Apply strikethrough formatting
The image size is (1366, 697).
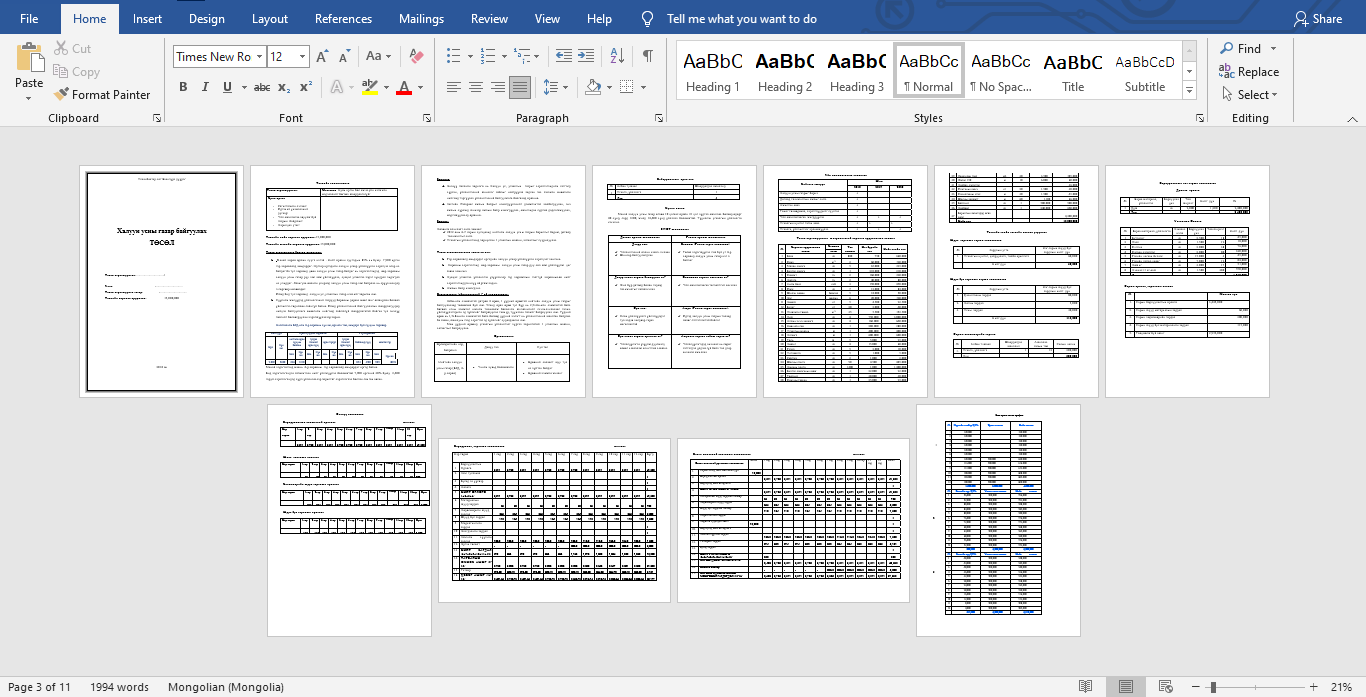click(262, 87)
